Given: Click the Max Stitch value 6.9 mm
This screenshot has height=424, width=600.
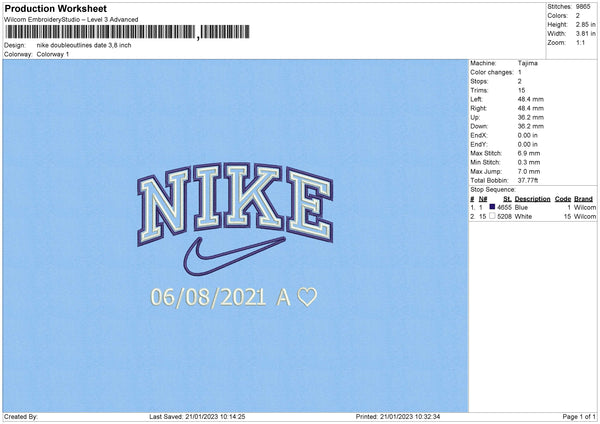Looking at the screenshot, I should pos(529,153).
